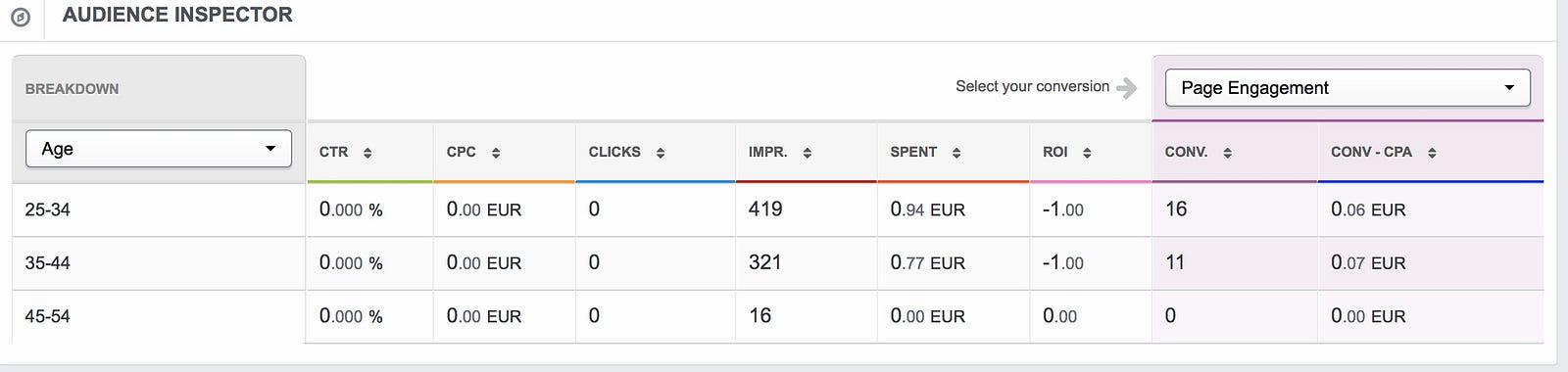Open the Page Engagement conversion dropdown
The image size is (1568, 372).
(x=1347, y=88)
